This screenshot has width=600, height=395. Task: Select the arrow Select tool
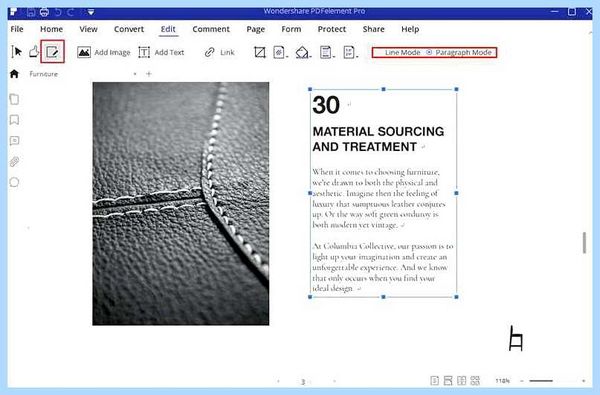(x=16, y=52)
